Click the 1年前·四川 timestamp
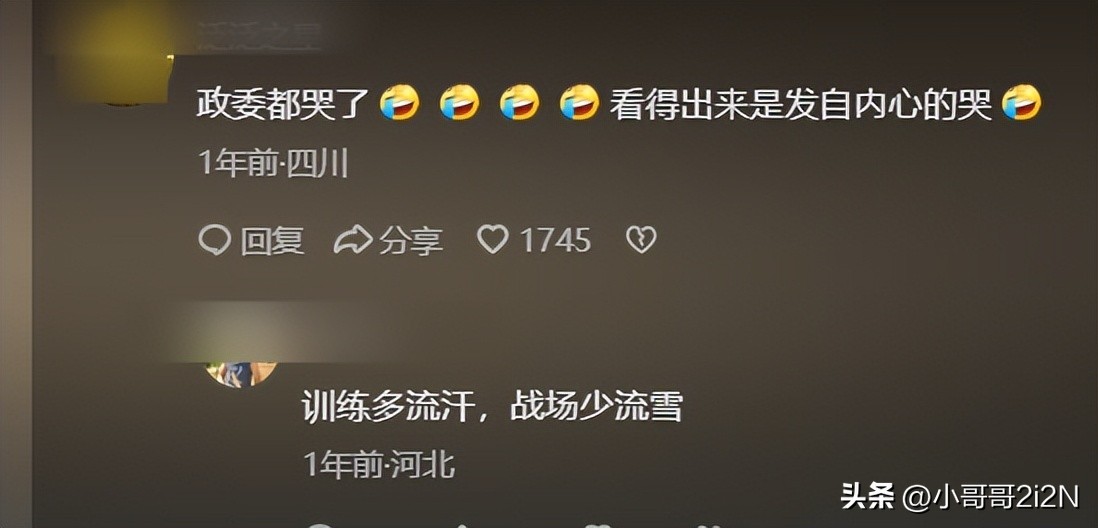The image size is (1098, 528). pyautogui.click(x=274, y=165)
